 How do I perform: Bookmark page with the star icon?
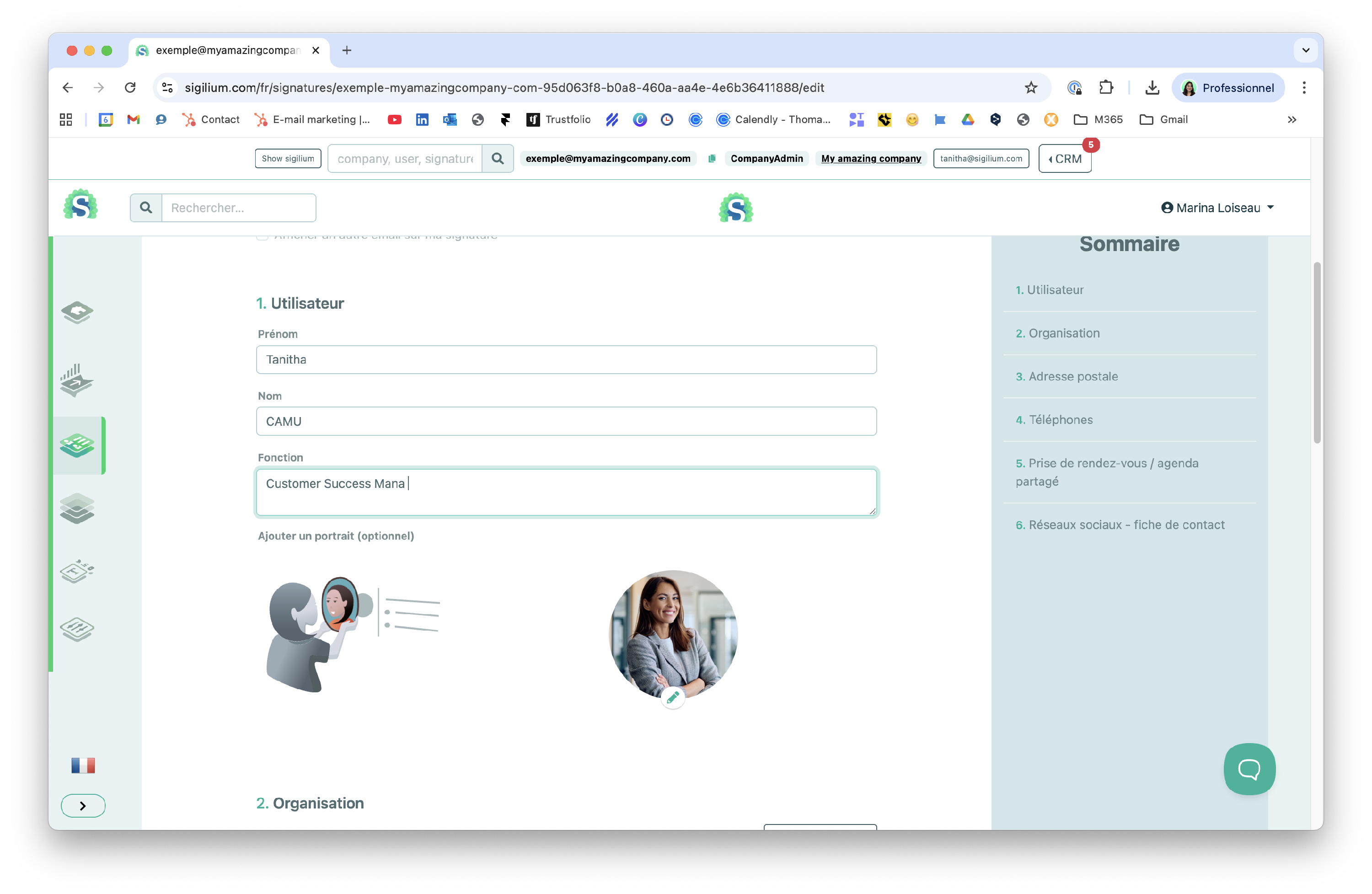[x=1031, y=88]
